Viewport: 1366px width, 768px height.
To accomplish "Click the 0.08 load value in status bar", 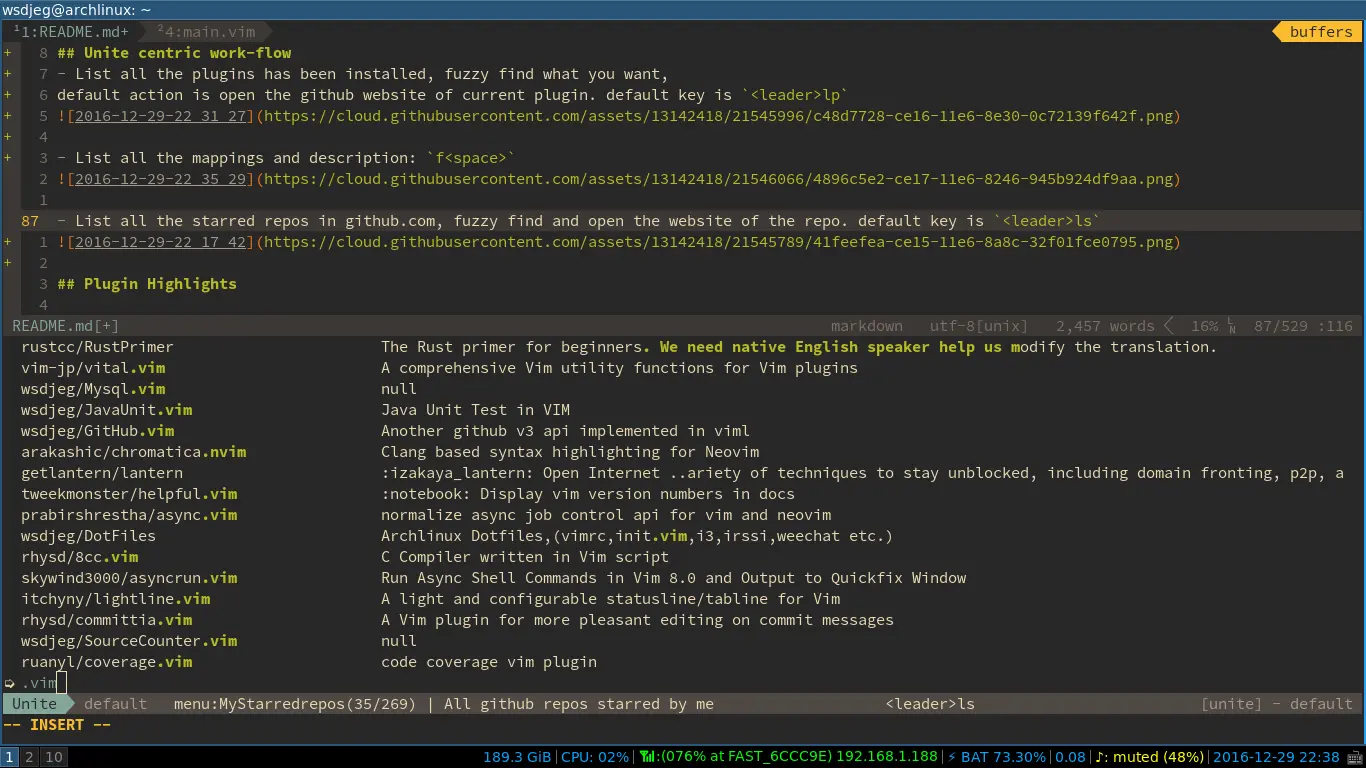I will [1070, 757].
